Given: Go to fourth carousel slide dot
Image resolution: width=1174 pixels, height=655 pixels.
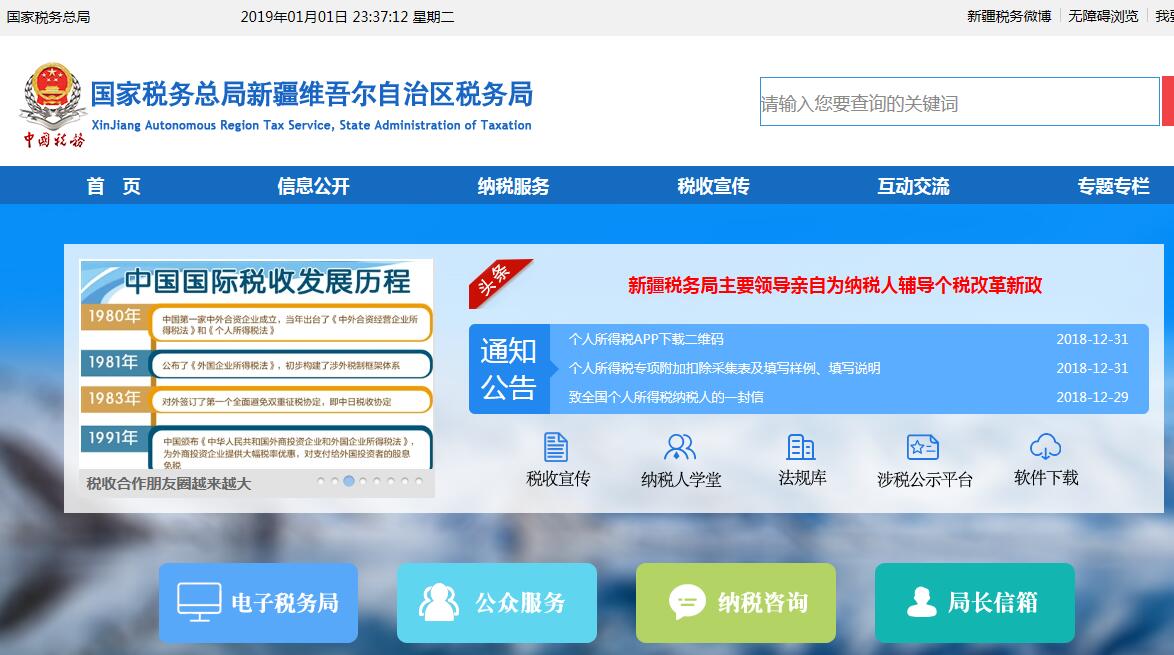Looking at the screenshot, I should (363, 481).
